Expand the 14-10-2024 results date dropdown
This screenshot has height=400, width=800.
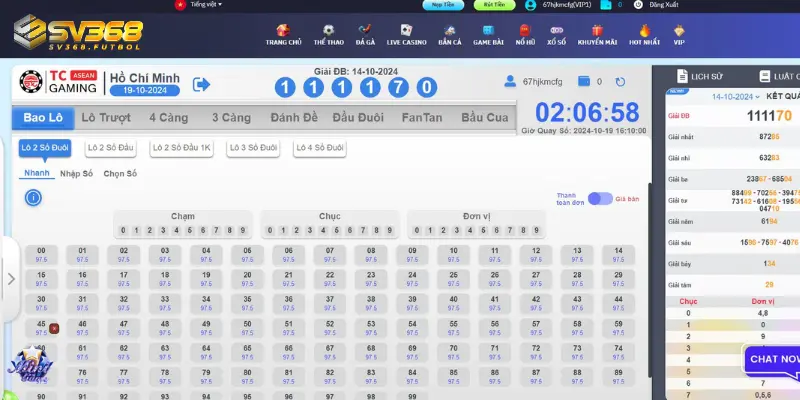point(737,97)
